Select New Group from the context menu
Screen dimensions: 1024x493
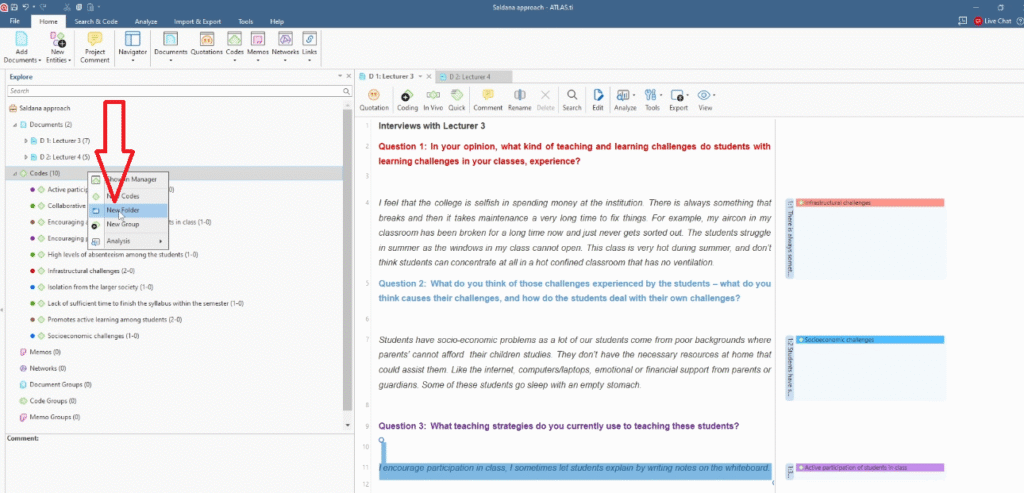[x=122, y=225]
